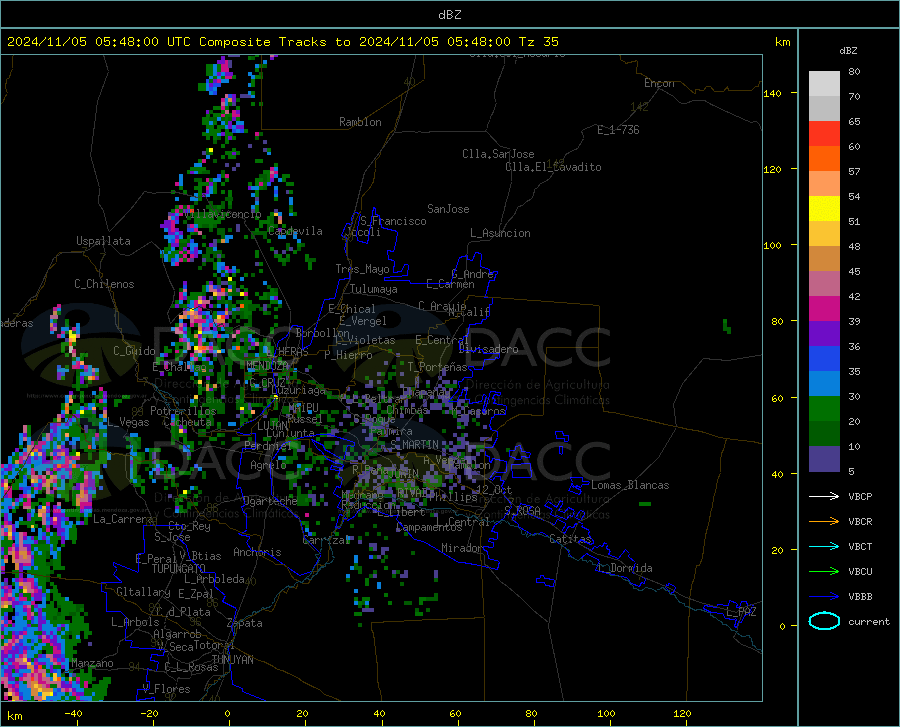Click the Villavicencio map label
The width and height of the screenshot is (900, 727).
(x=223, y=214)
